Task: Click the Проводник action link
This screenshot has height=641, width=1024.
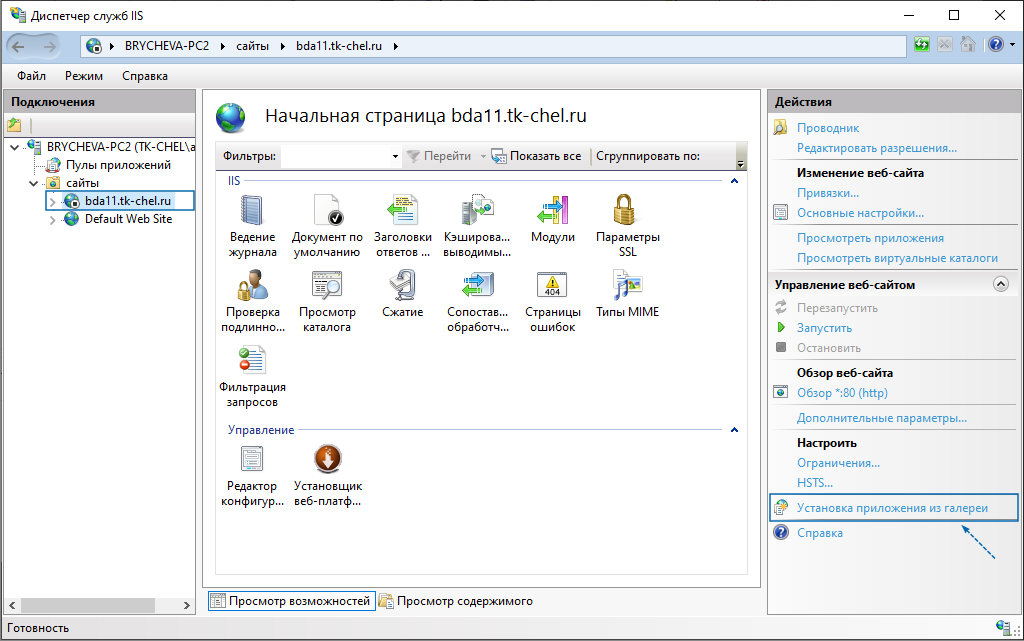Action: tap(827, 128)
